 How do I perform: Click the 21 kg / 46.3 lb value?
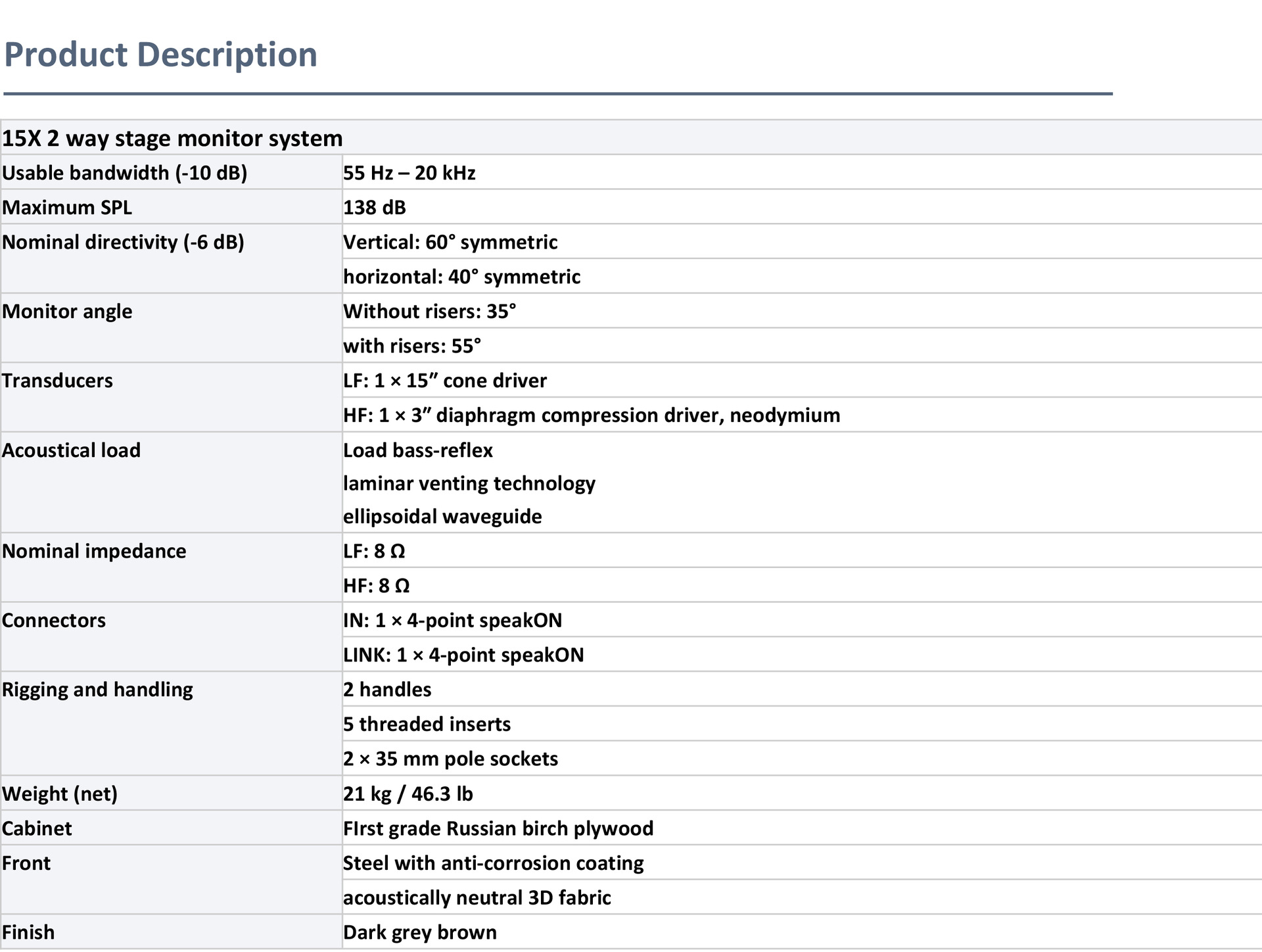(408, 794)
